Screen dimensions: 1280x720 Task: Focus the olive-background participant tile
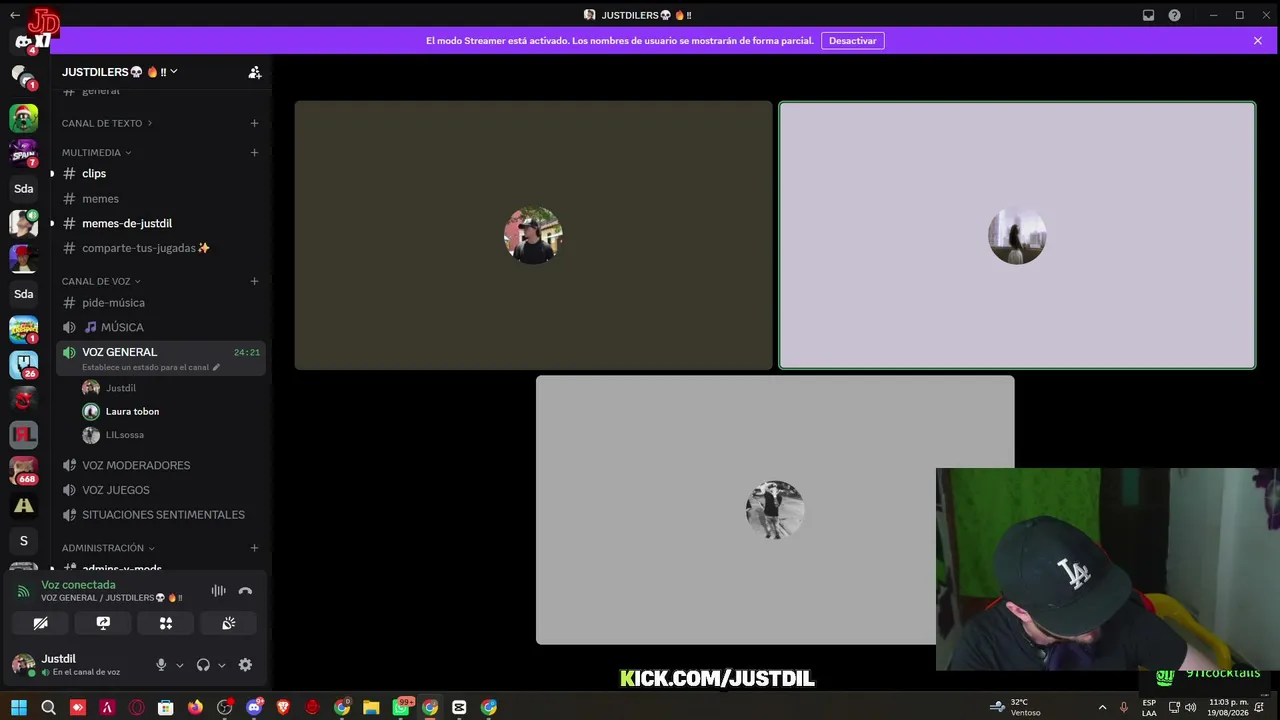click(x=533, y=235)
